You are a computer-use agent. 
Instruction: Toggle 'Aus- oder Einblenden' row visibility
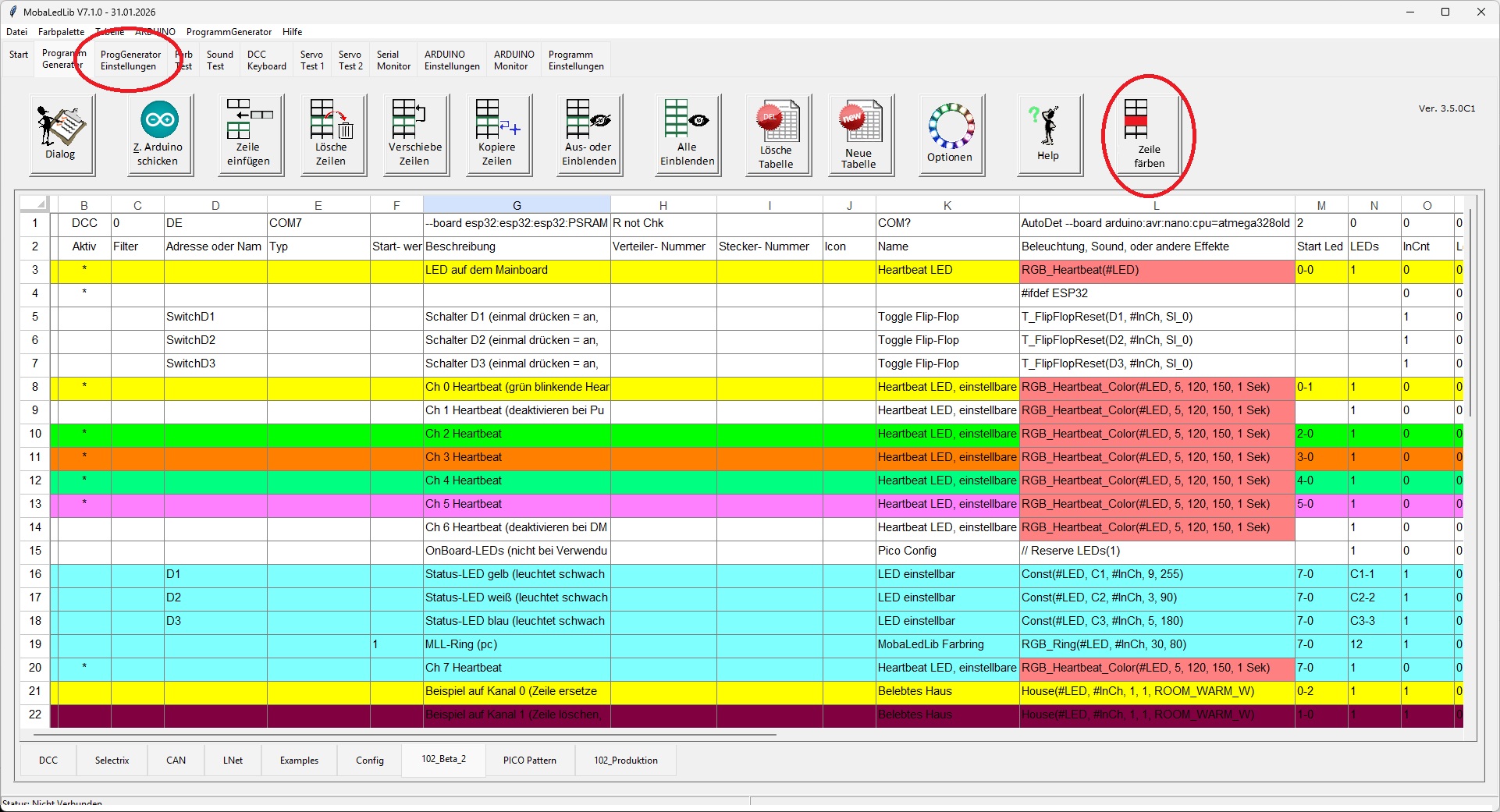589,133
